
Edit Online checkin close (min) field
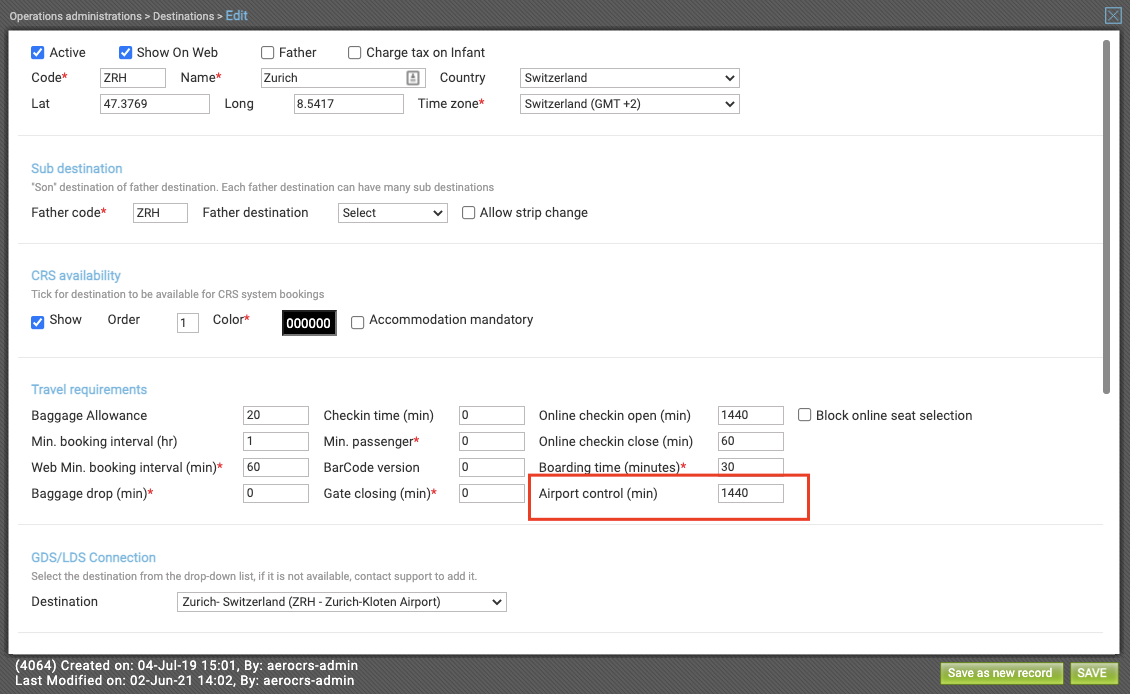(750, 441)
